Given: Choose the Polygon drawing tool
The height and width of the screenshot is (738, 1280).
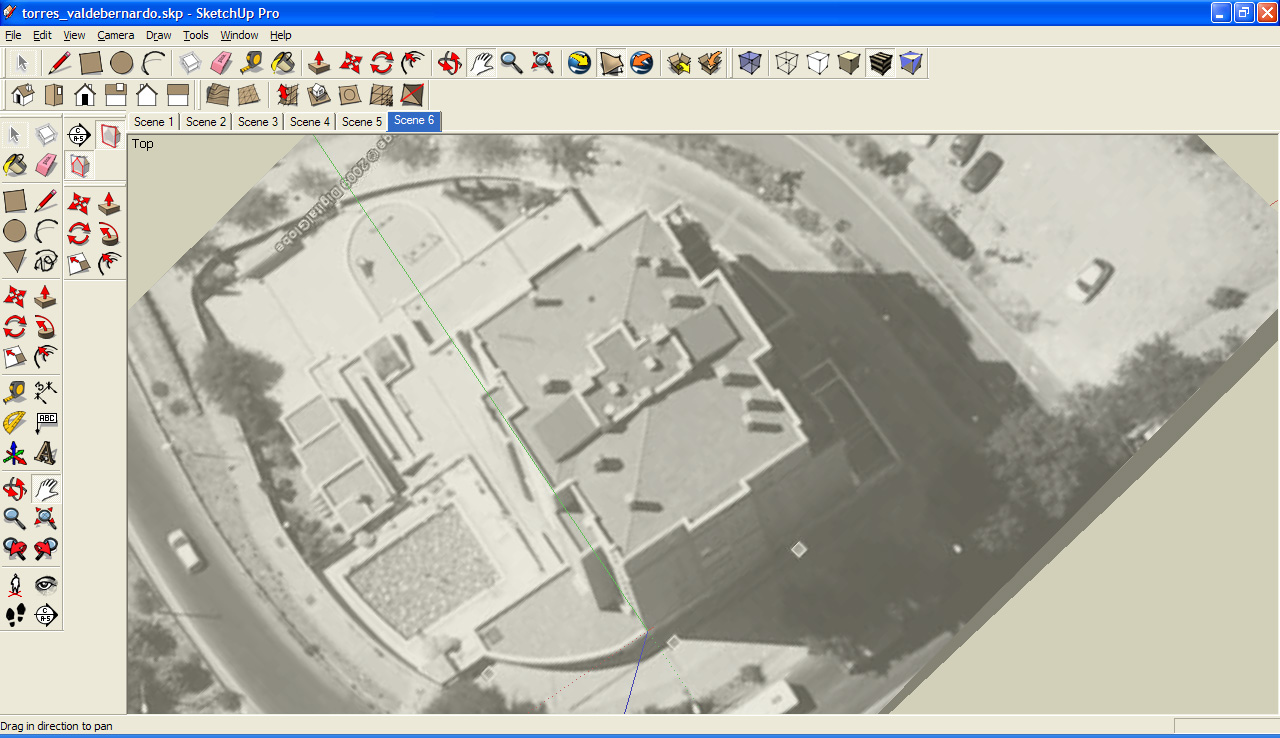Looking at the screenshot, I should click(x=14, y=262).
